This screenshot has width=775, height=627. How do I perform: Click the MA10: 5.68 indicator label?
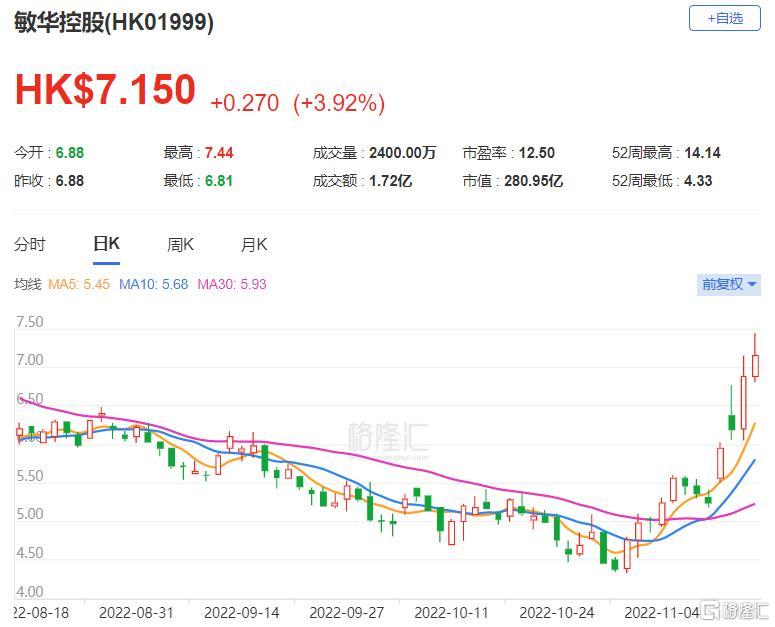(x=154, y=284)
